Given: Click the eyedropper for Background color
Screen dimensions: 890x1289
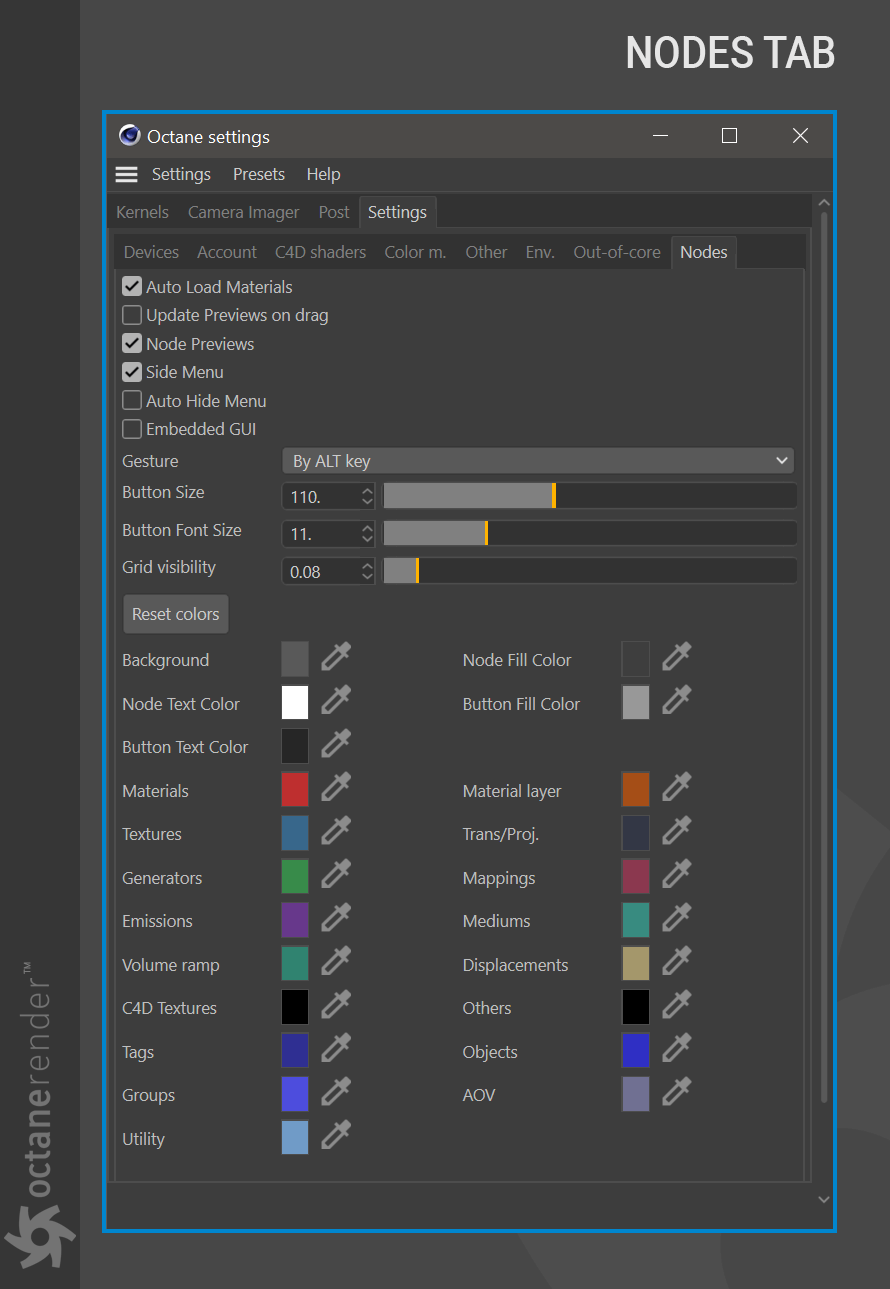Looking at the screenshot, I should click(336, 657).
